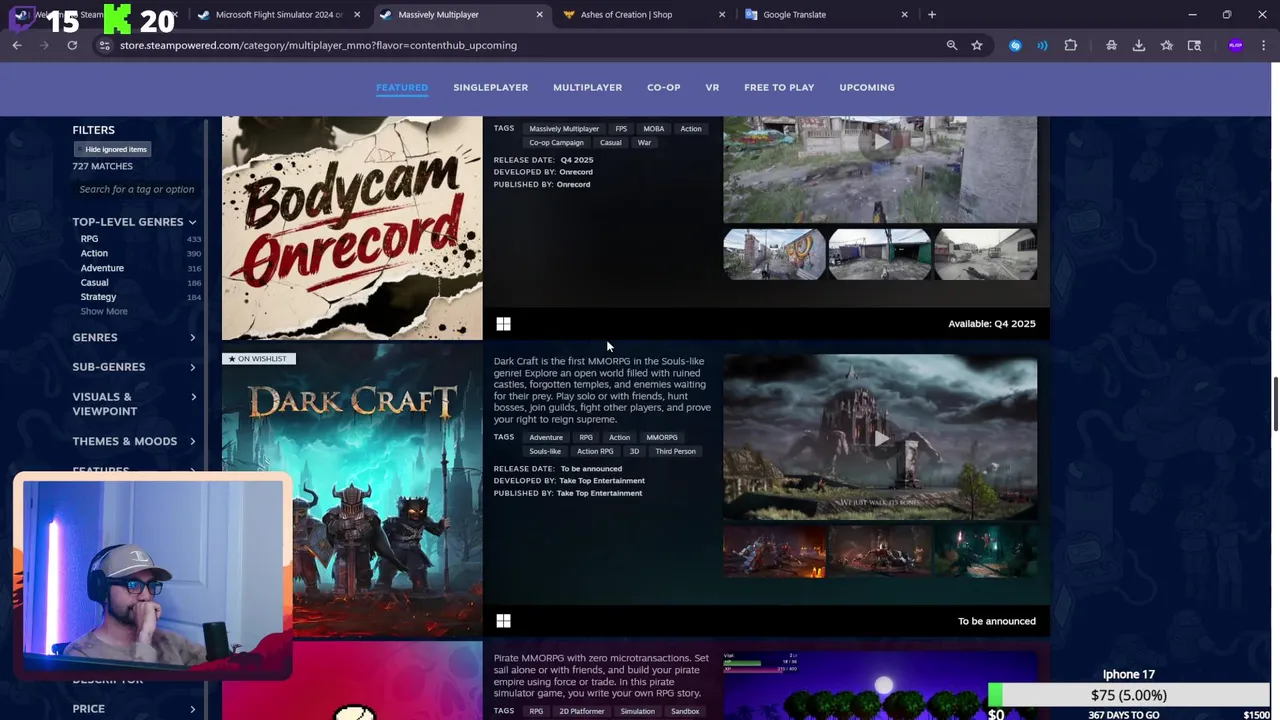Open a new browser tab
1280x720 pixels.
pos(932,15)
